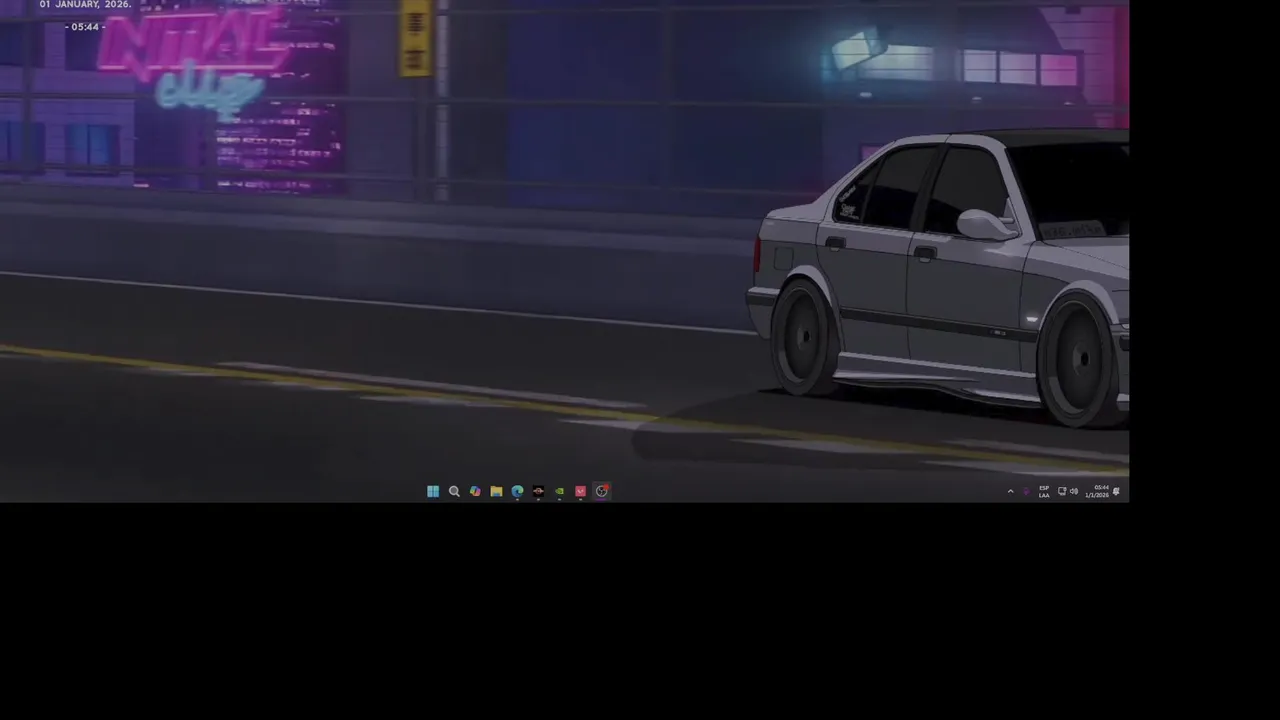1280x720 pixels.
Task: Open the black AMD software taskbar icon
Action: point(538,491)
